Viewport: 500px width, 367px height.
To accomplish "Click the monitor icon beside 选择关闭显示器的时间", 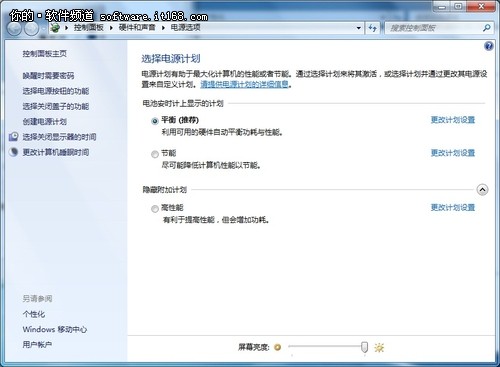I will pyautogui.click(x=14, y=136).
